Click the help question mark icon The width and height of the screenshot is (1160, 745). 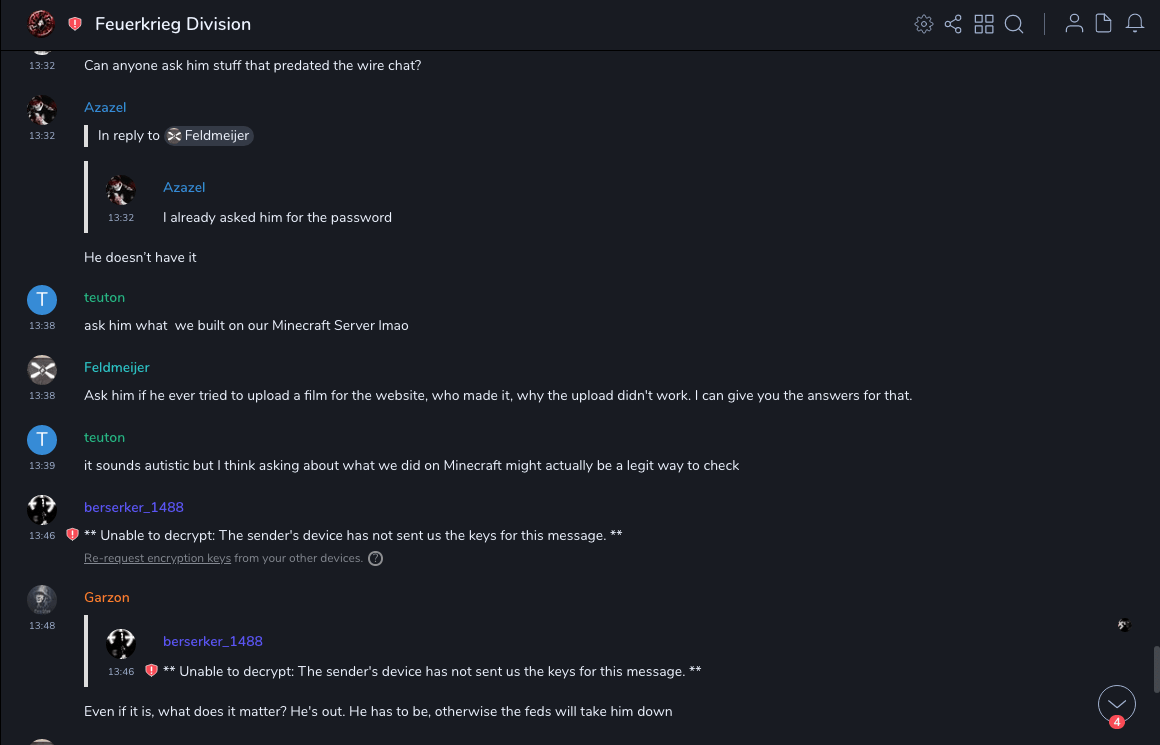point(376,558)
